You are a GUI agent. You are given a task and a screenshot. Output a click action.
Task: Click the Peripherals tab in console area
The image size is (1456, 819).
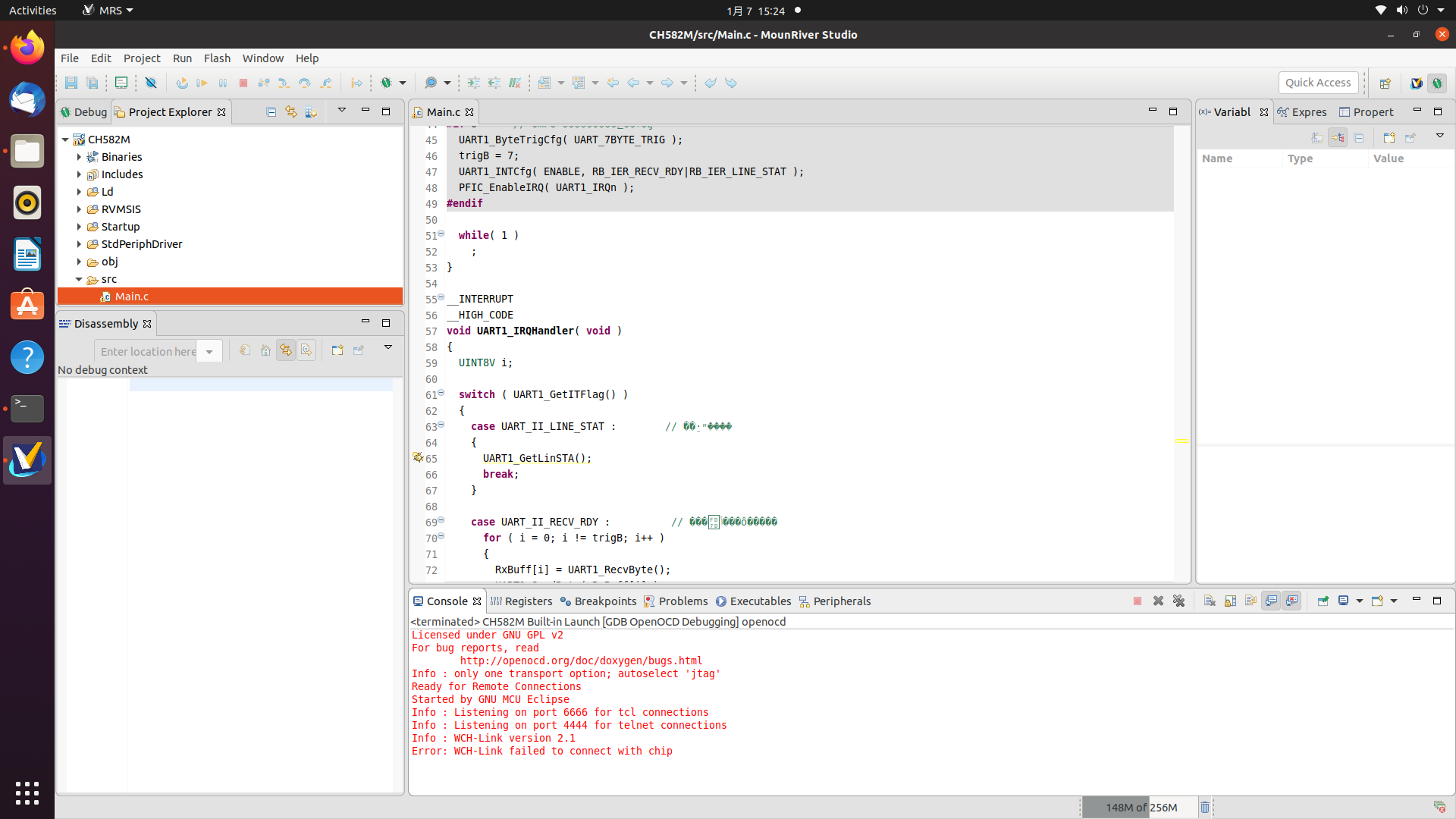click(x=835, y=601)
